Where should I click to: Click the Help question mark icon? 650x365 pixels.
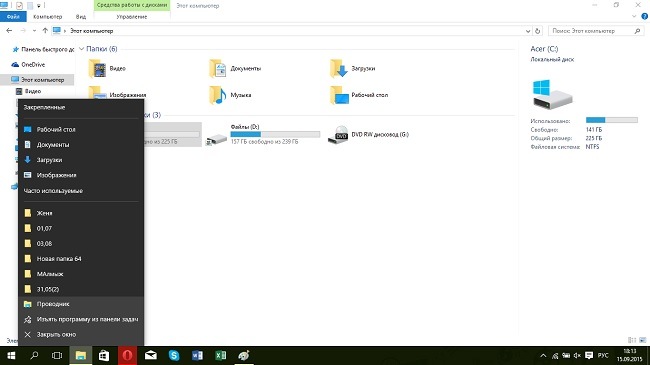[645, 17]
